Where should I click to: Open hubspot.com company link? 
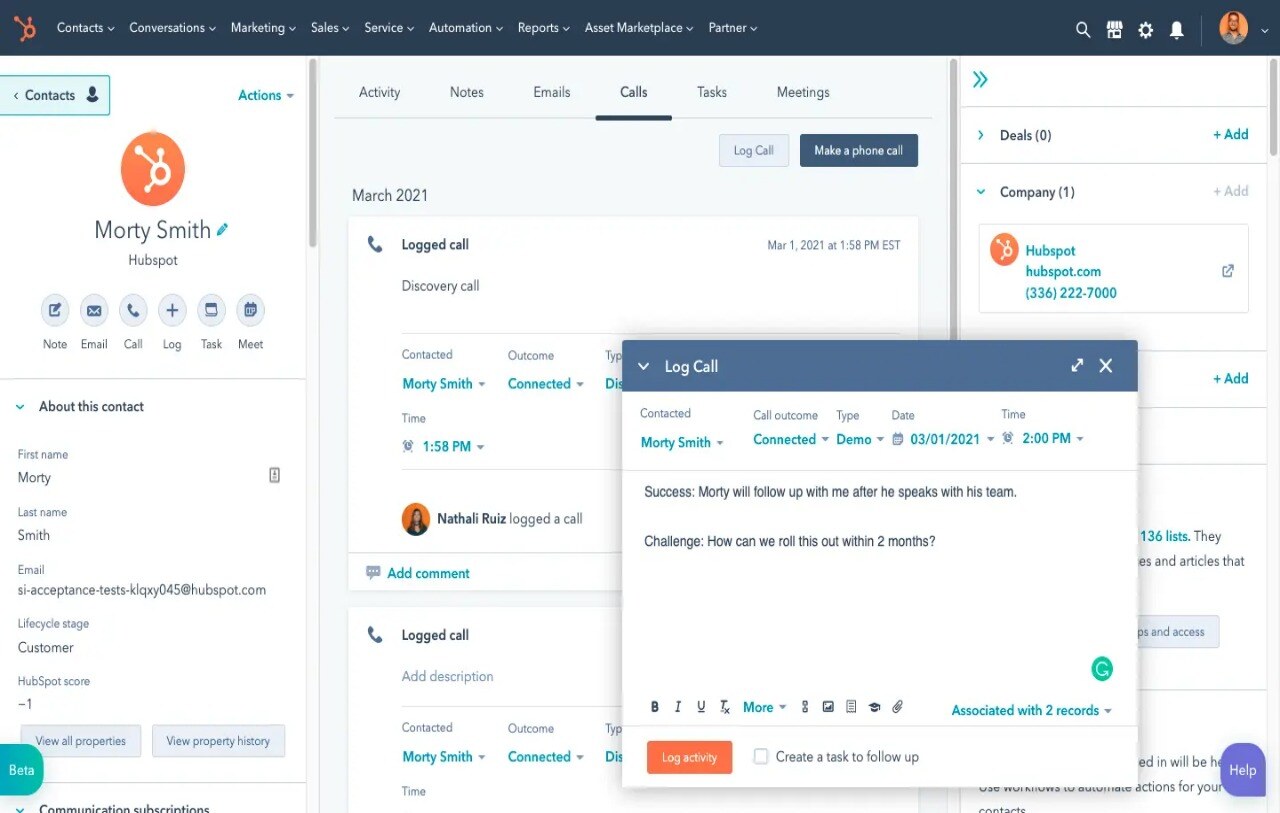[x=1063, y=271]
